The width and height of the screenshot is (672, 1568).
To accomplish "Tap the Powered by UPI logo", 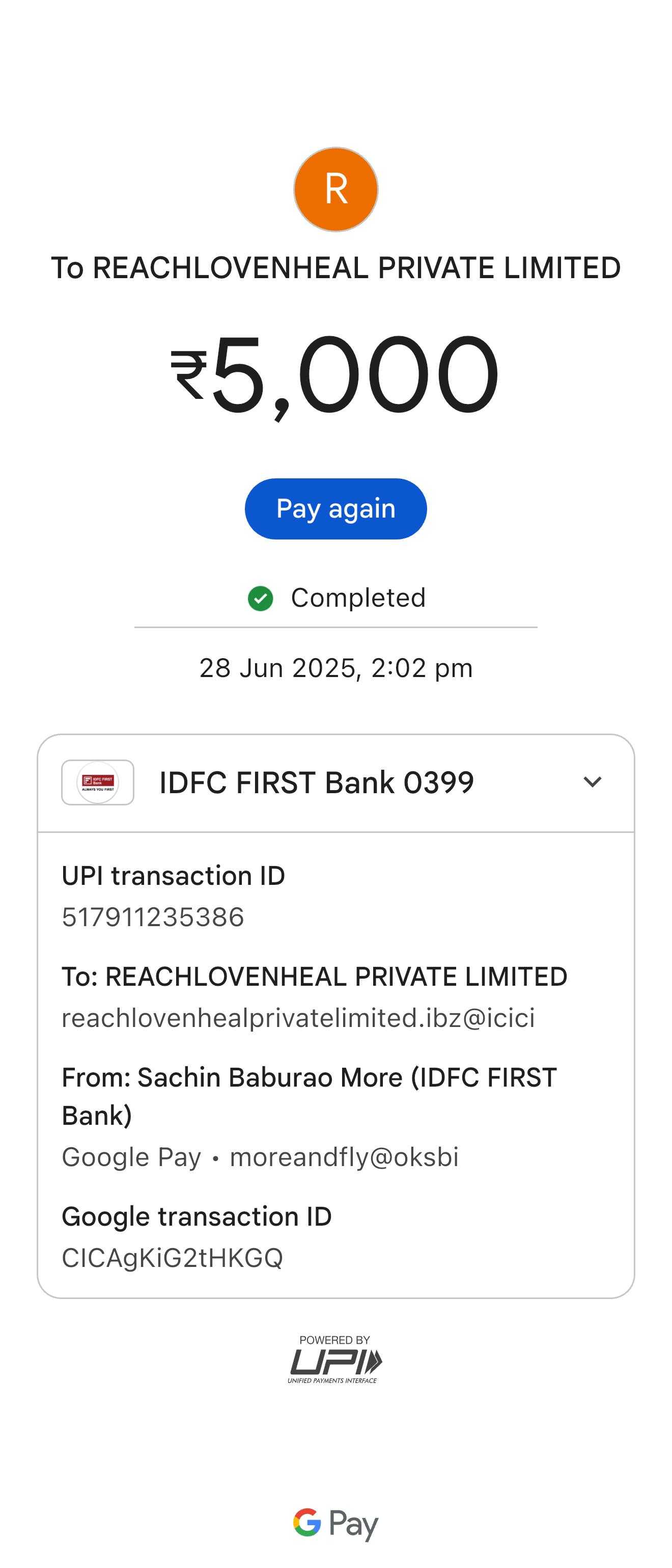I will tap(335, 1359).
